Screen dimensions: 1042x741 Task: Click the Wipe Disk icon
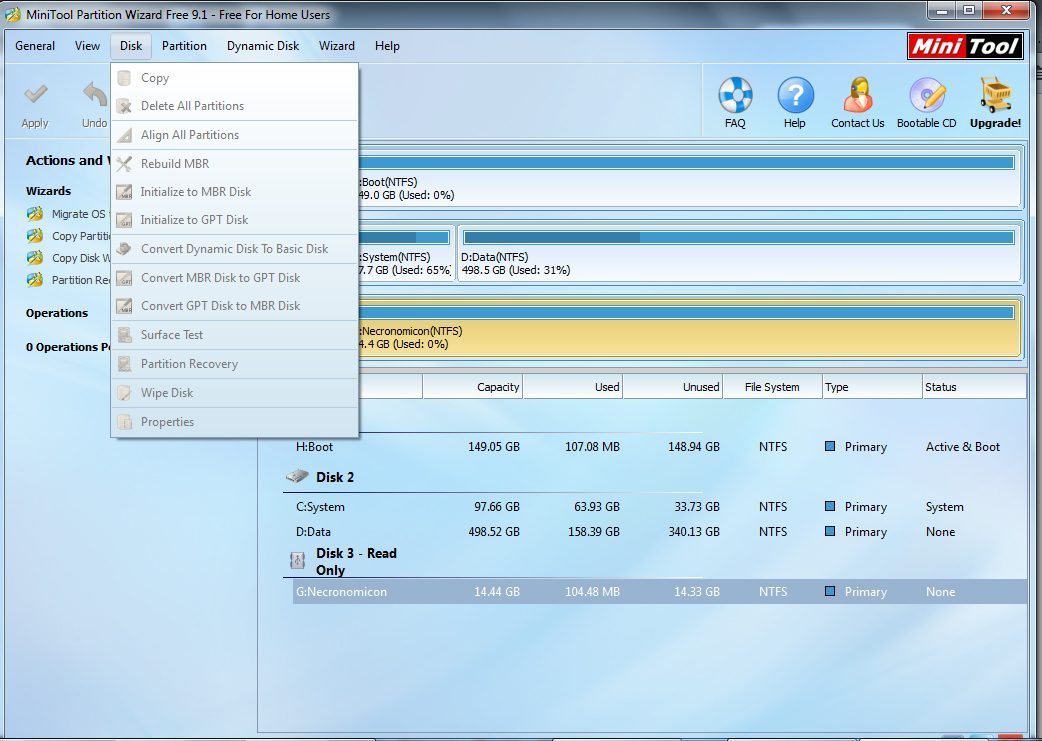[124, 393]
